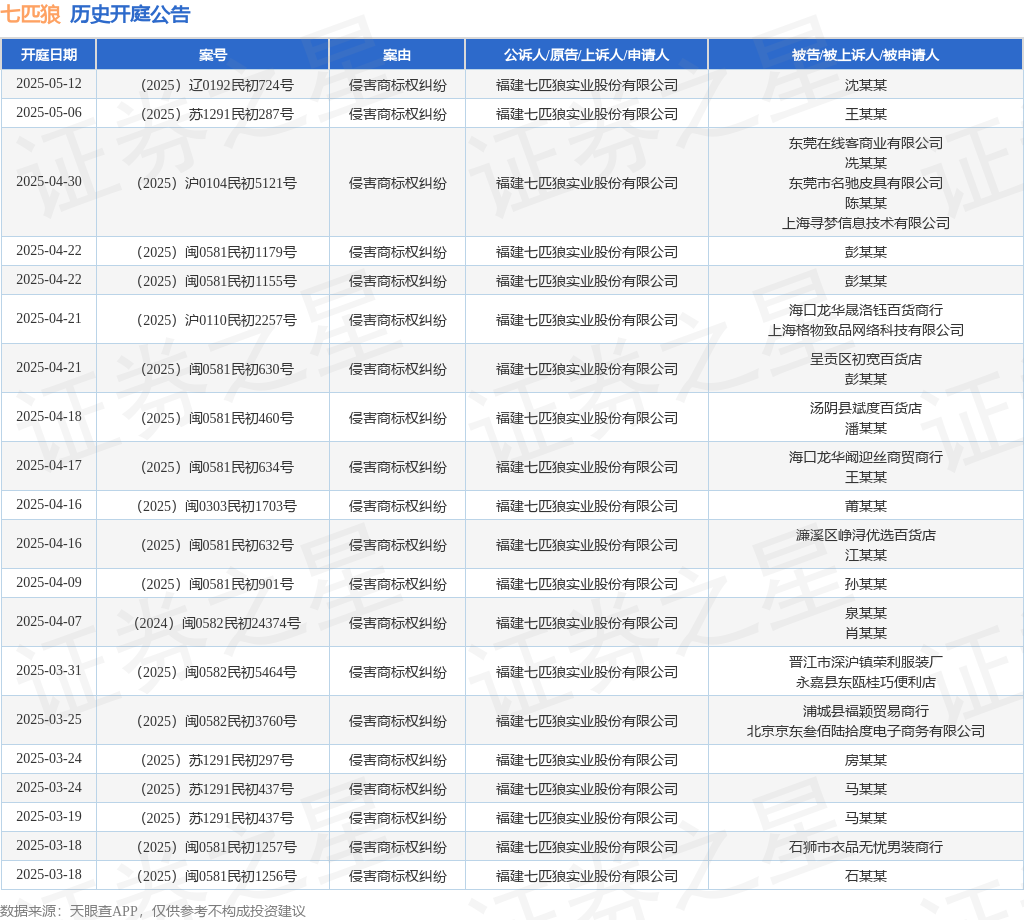Select defendant 江某某
This screenshot has height=920, width=1024.
(866, 555)
